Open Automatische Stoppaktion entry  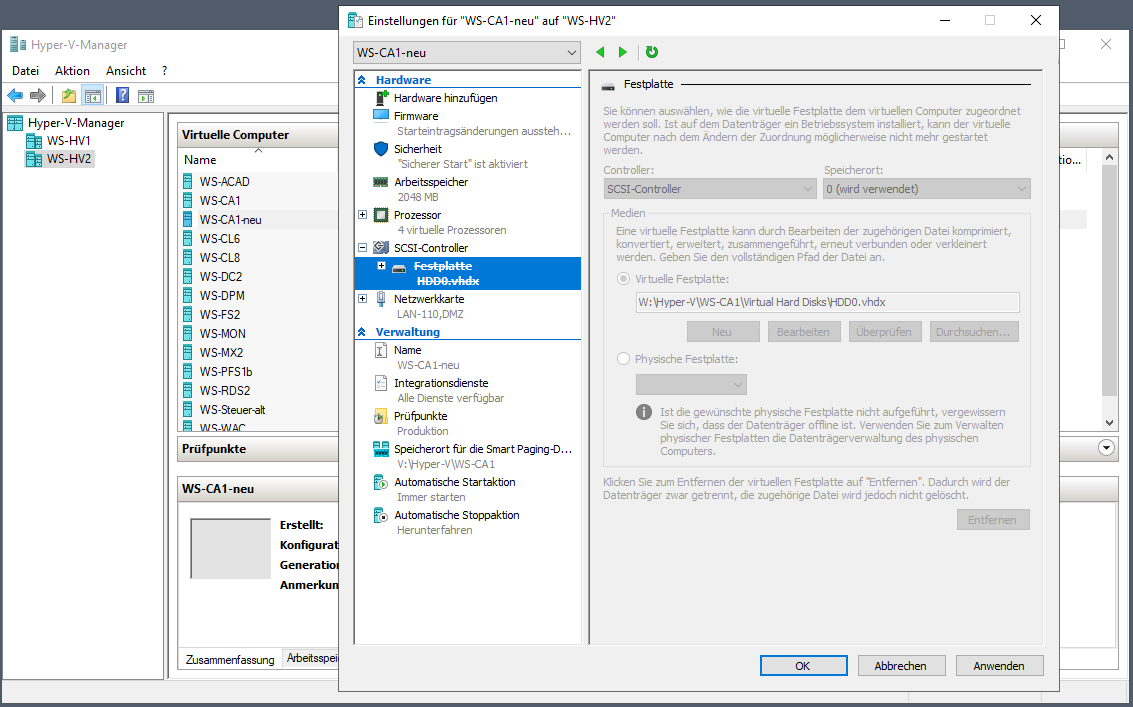pos(457,515)
